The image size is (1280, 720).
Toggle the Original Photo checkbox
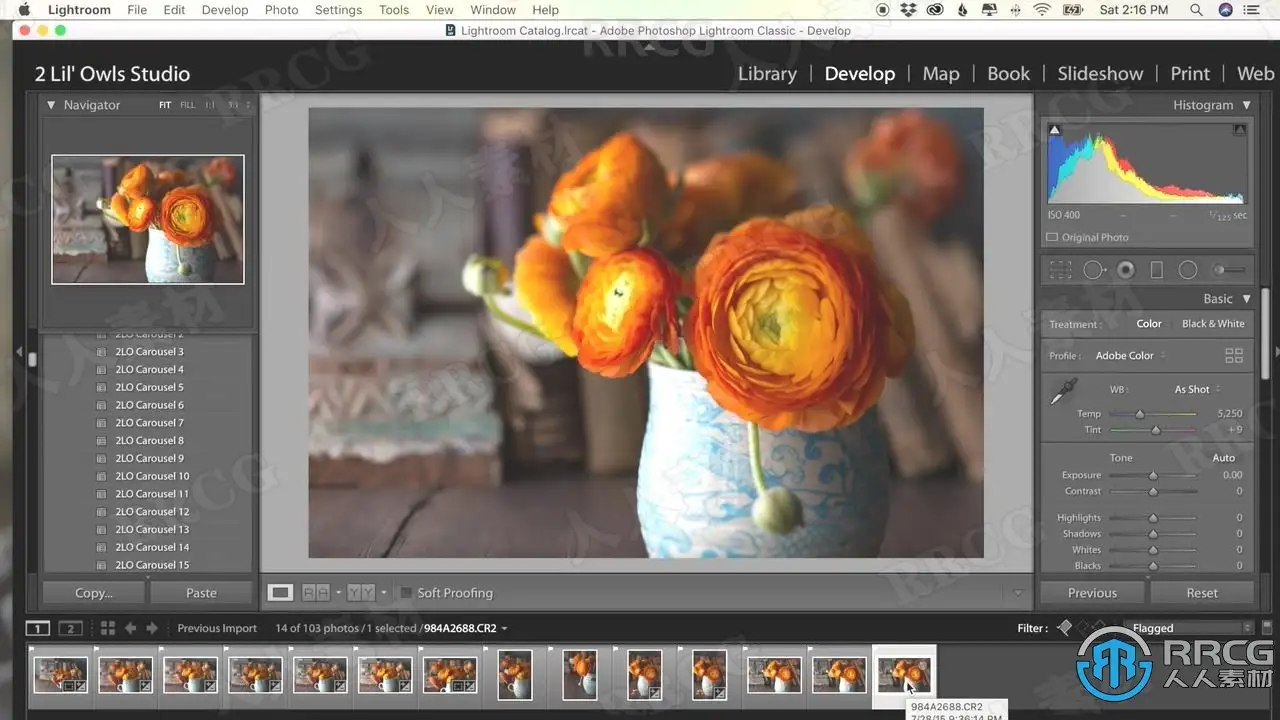point(1052,238)
